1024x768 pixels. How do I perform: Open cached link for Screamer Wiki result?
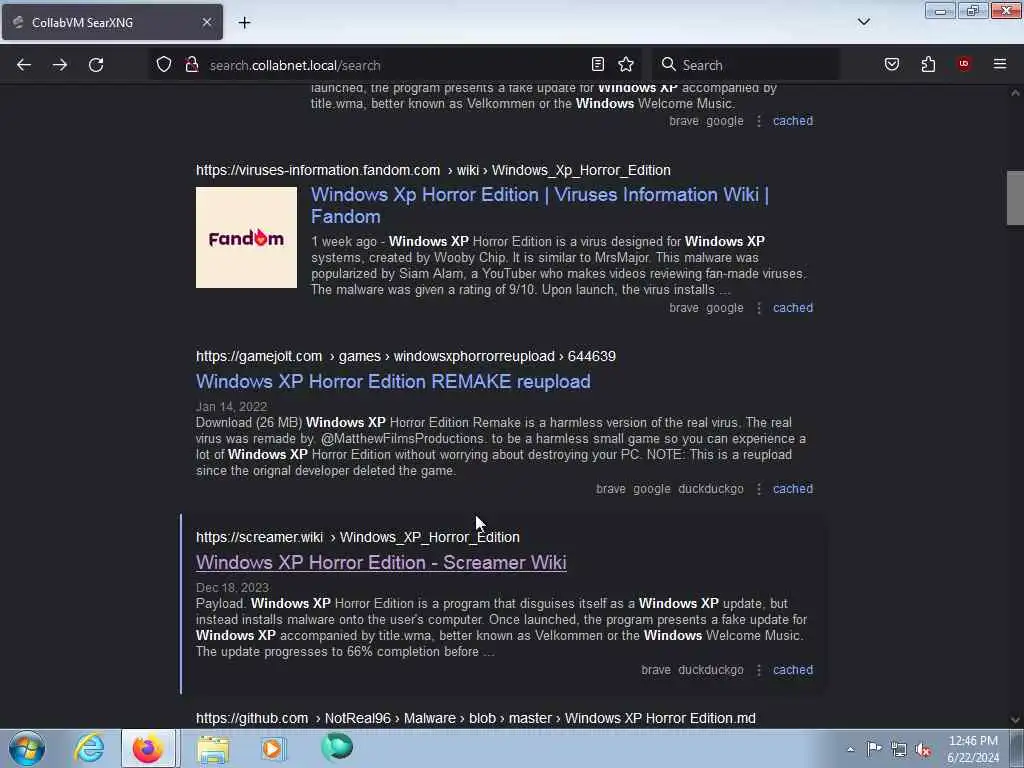tap(793, 669)
